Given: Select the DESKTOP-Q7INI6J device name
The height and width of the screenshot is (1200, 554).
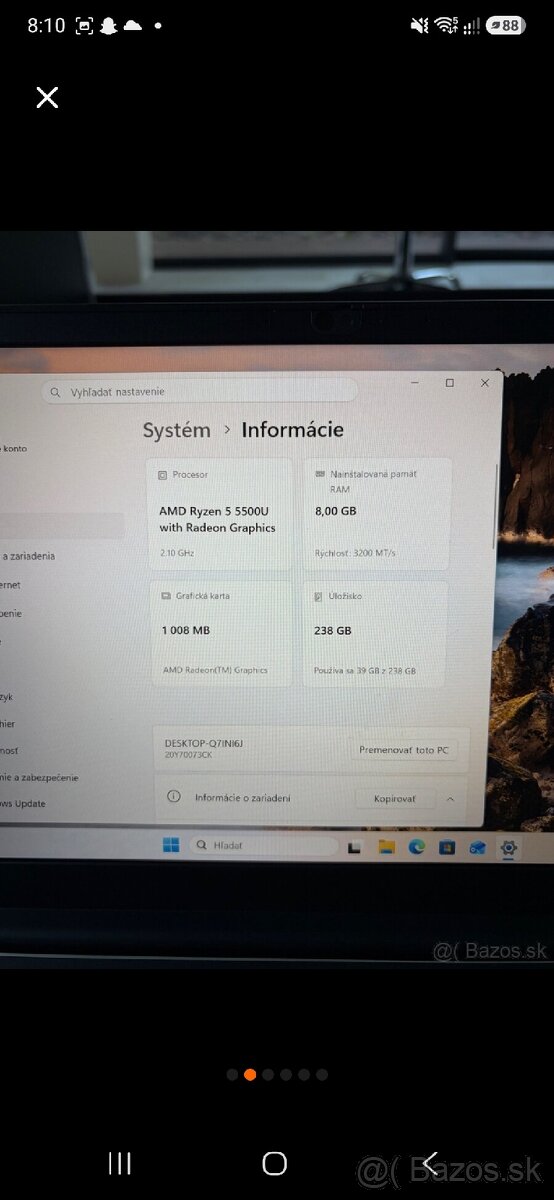Looking at the screenshot, I should 204,744.
